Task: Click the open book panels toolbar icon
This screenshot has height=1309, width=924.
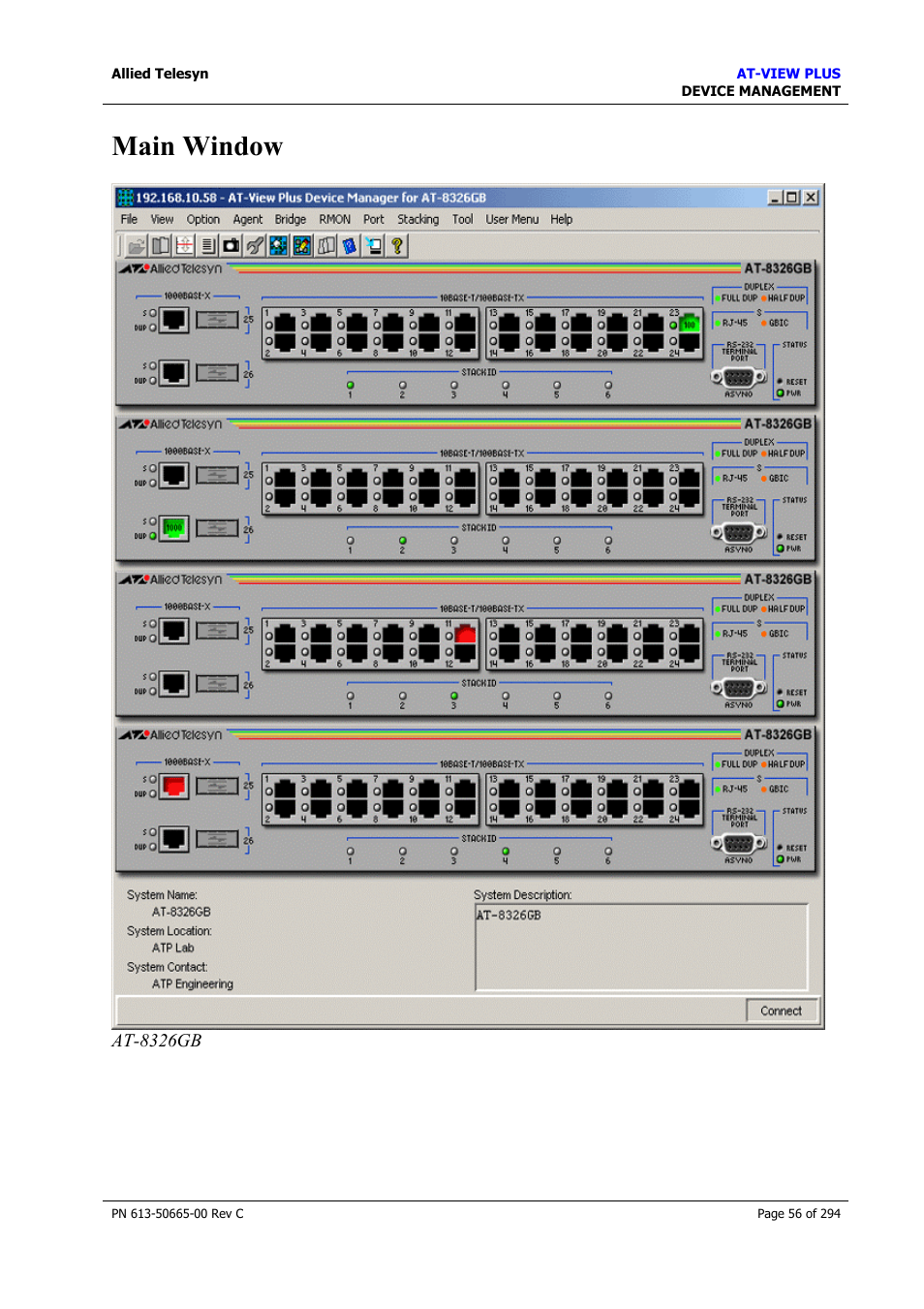Action: [161, 245]
